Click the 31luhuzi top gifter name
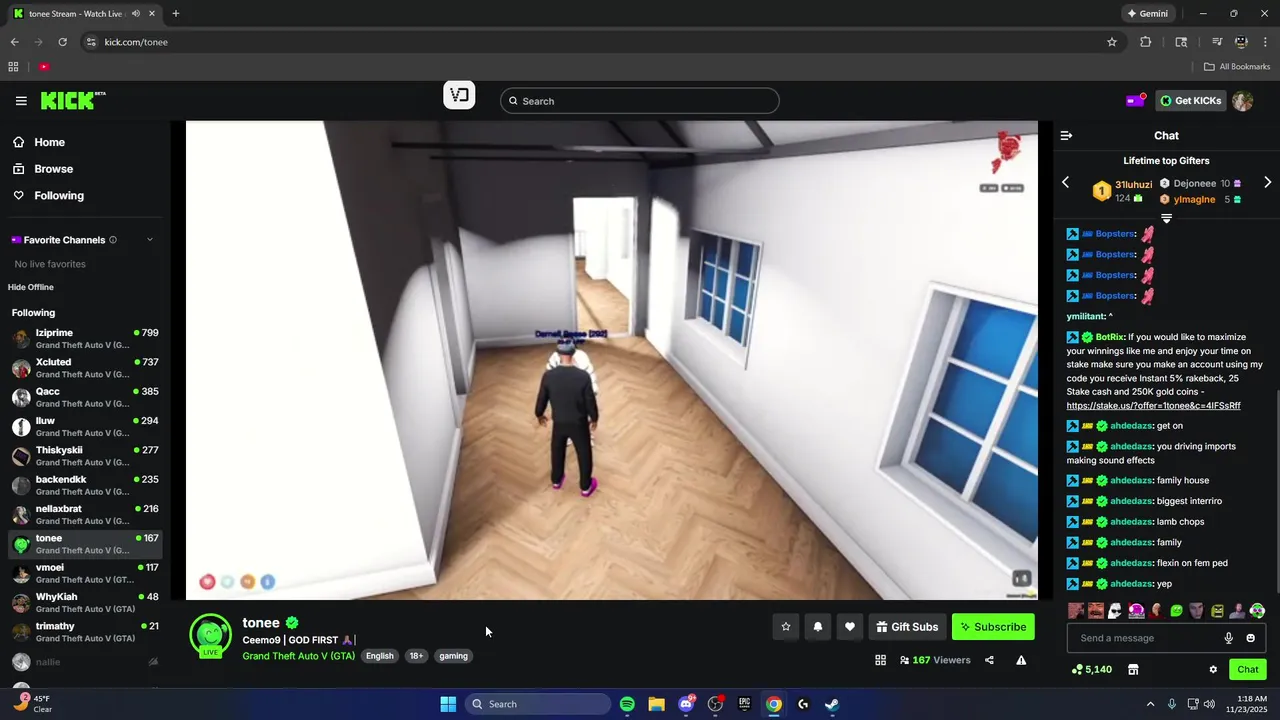 (x=1133, y=185)
